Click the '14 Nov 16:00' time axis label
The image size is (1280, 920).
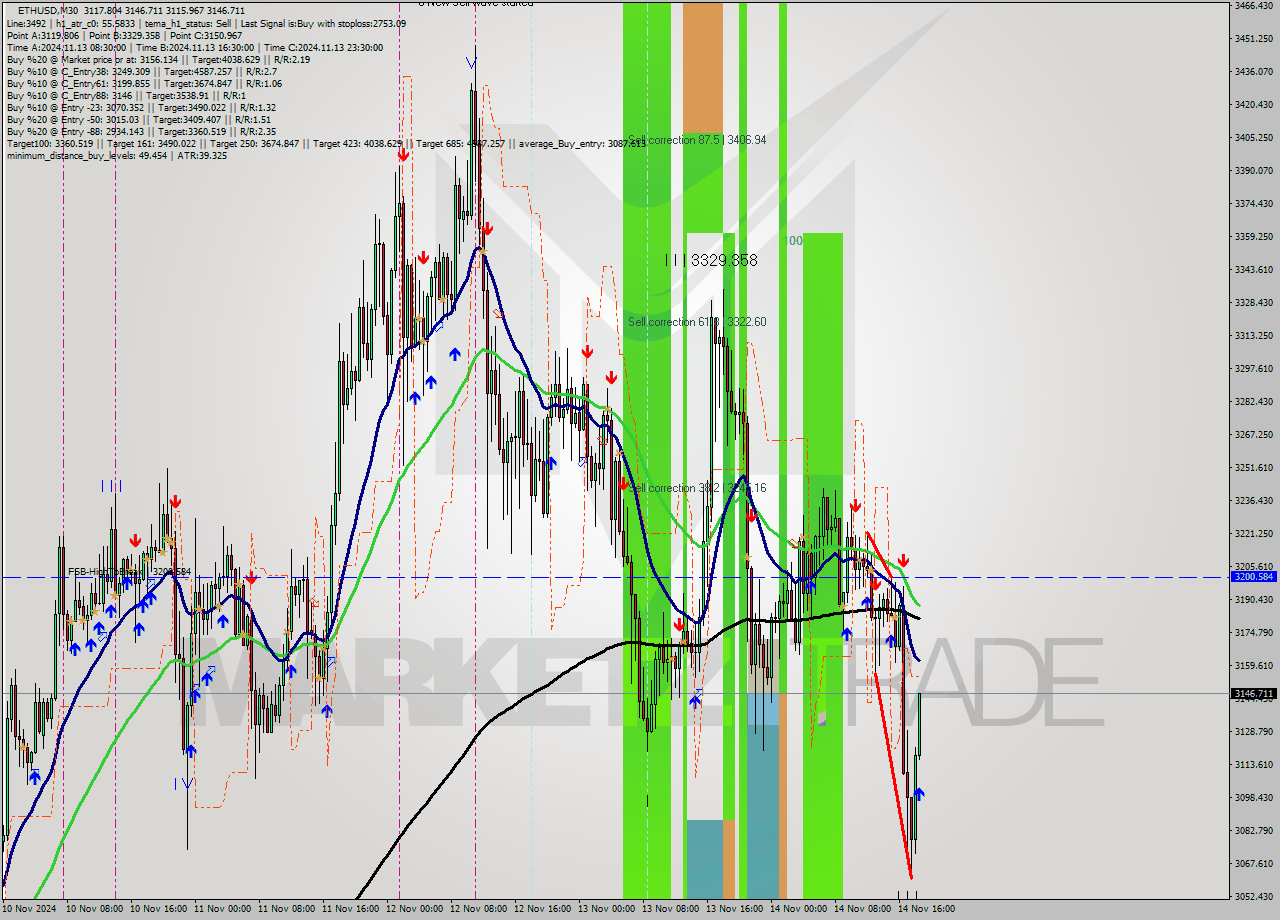(x=926, y=909)
